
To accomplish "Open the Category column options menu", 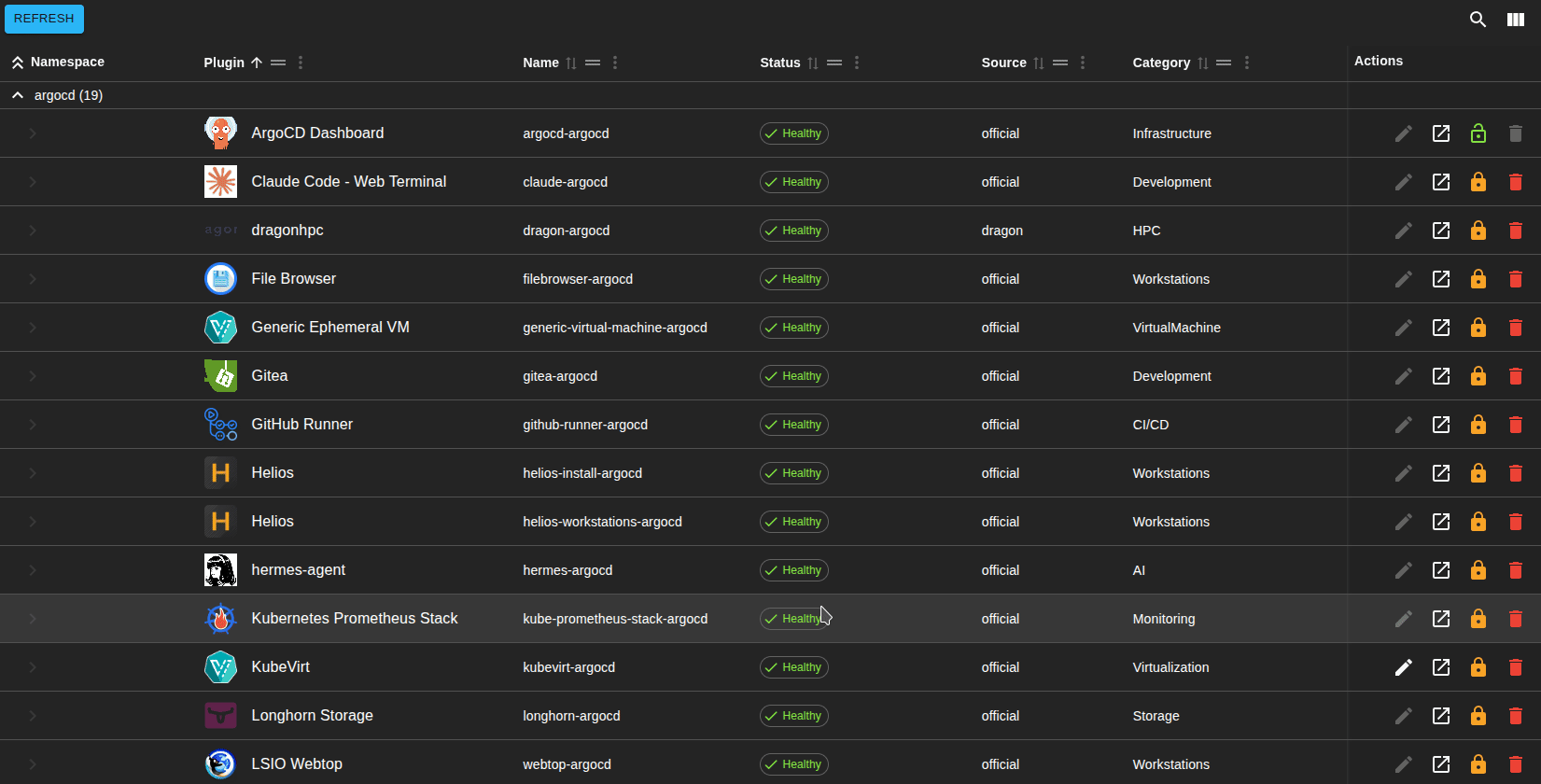I will (1247, 63).
